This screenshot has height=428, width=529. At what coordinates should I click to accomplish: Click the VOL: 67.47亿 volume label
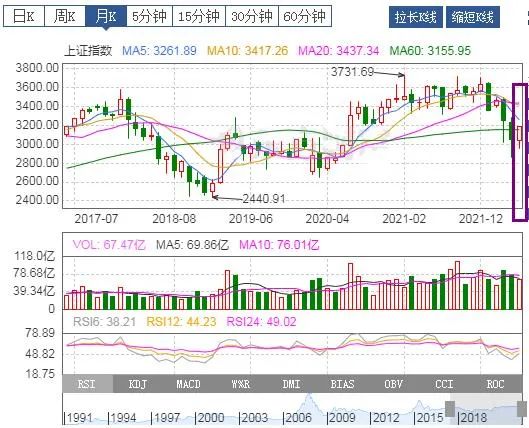coord(109,245)
